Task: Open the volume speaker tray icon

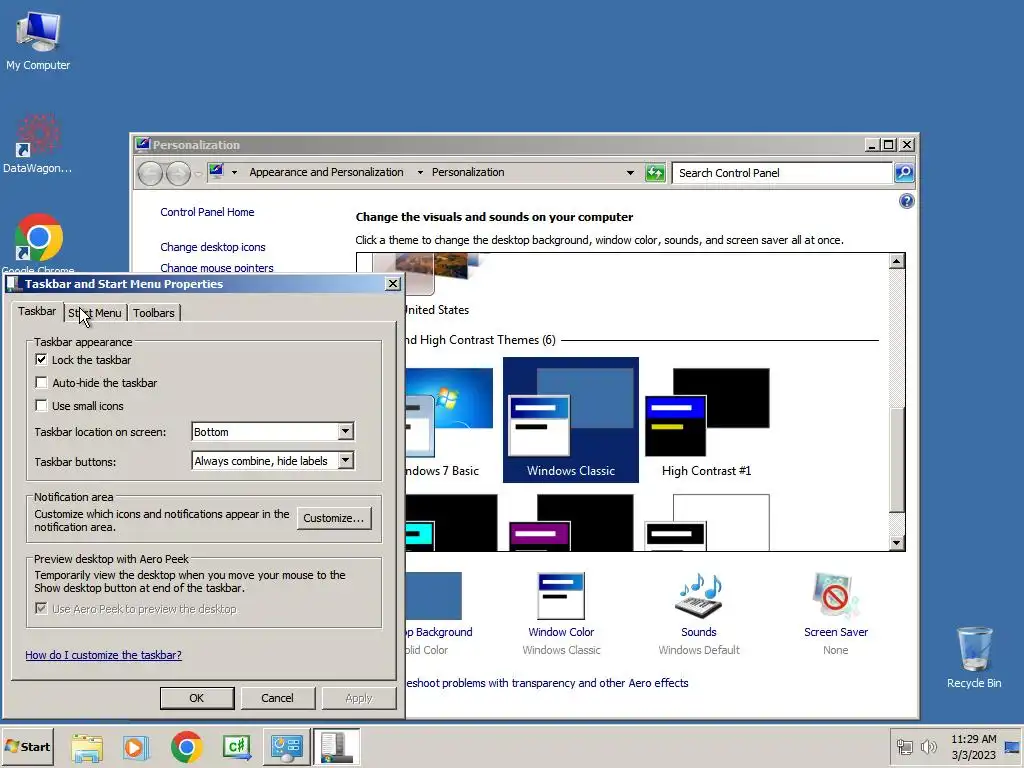Action: click(928, 747)
